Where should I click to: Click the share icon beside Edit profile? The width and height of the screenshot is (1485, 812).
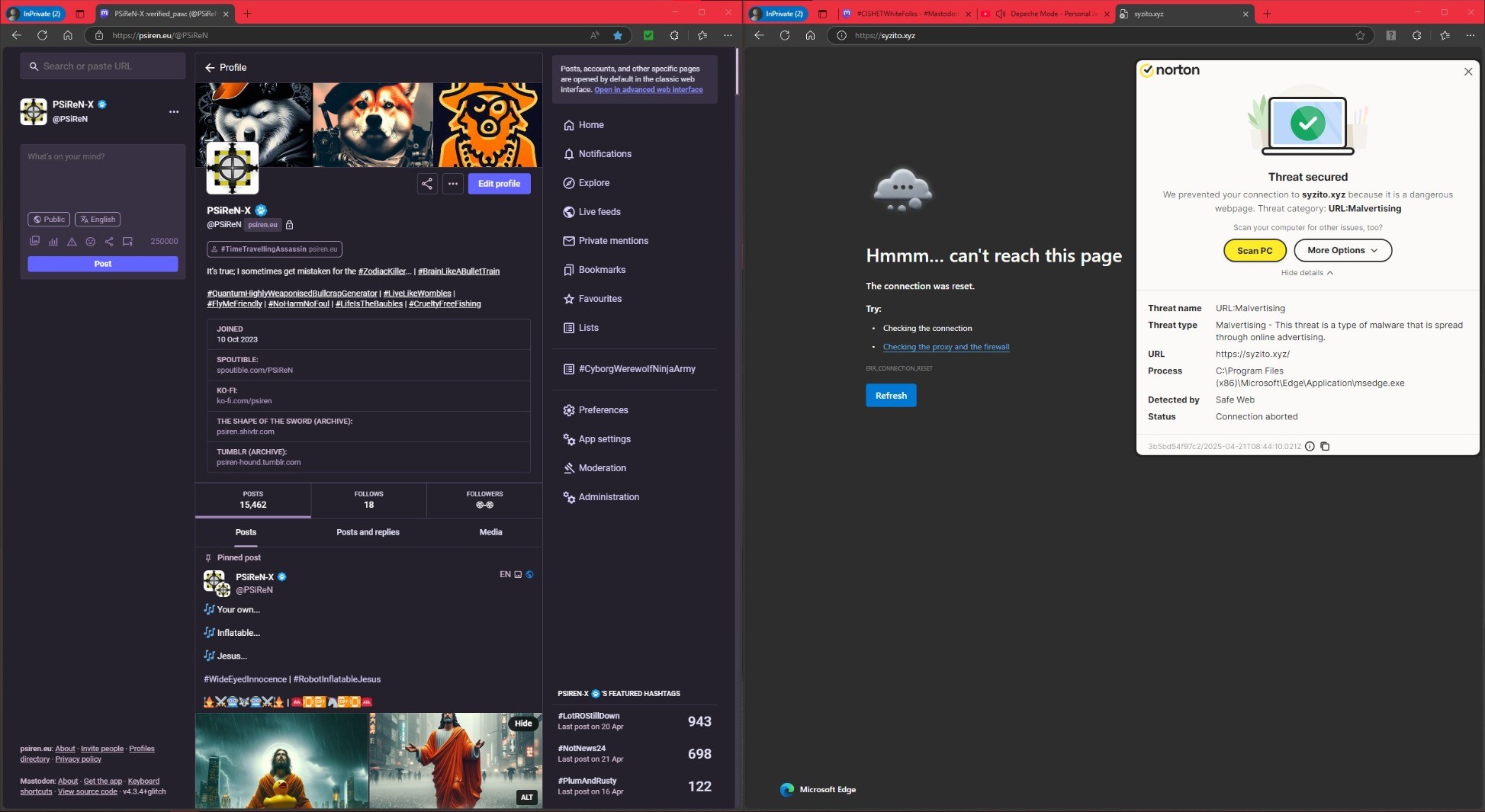(x=427, y=184)
